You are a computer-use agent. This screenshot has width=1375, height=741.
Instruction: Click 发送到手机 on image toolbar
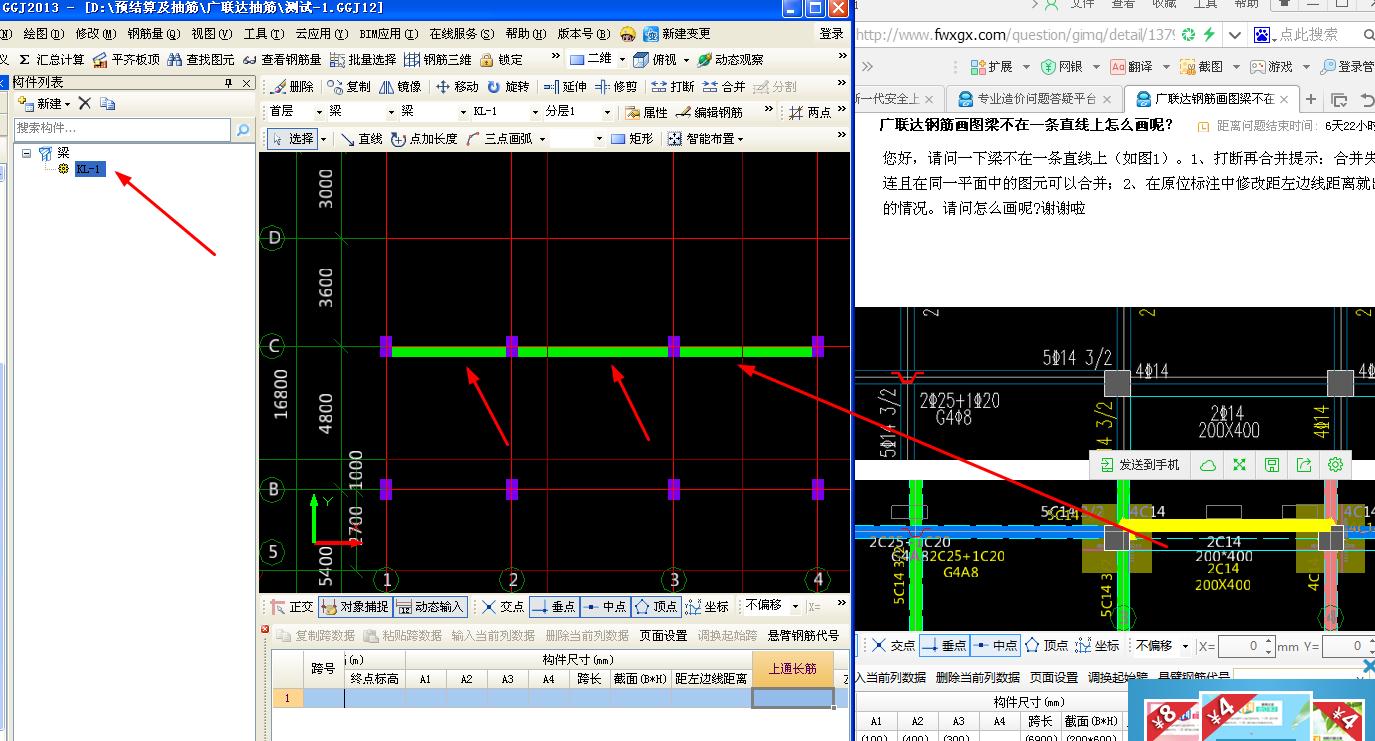[x=1139, y=465]
